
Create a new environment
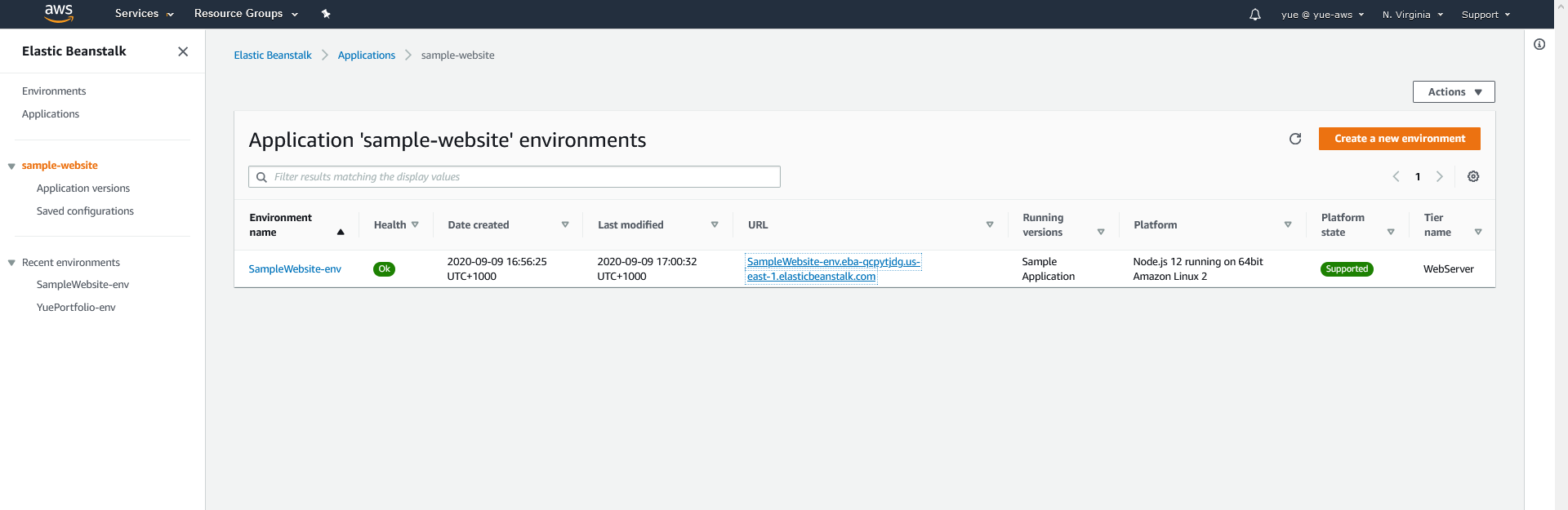(x=1399, y=139)
